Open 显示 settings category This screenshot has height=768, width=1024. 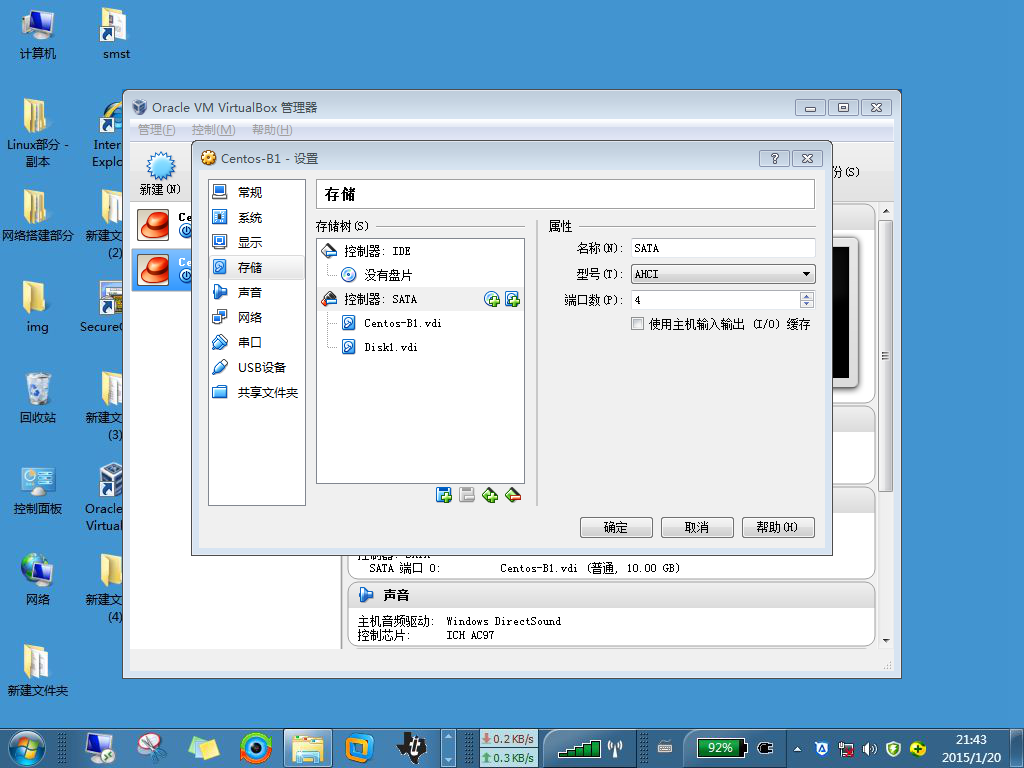tap(257, 242)
